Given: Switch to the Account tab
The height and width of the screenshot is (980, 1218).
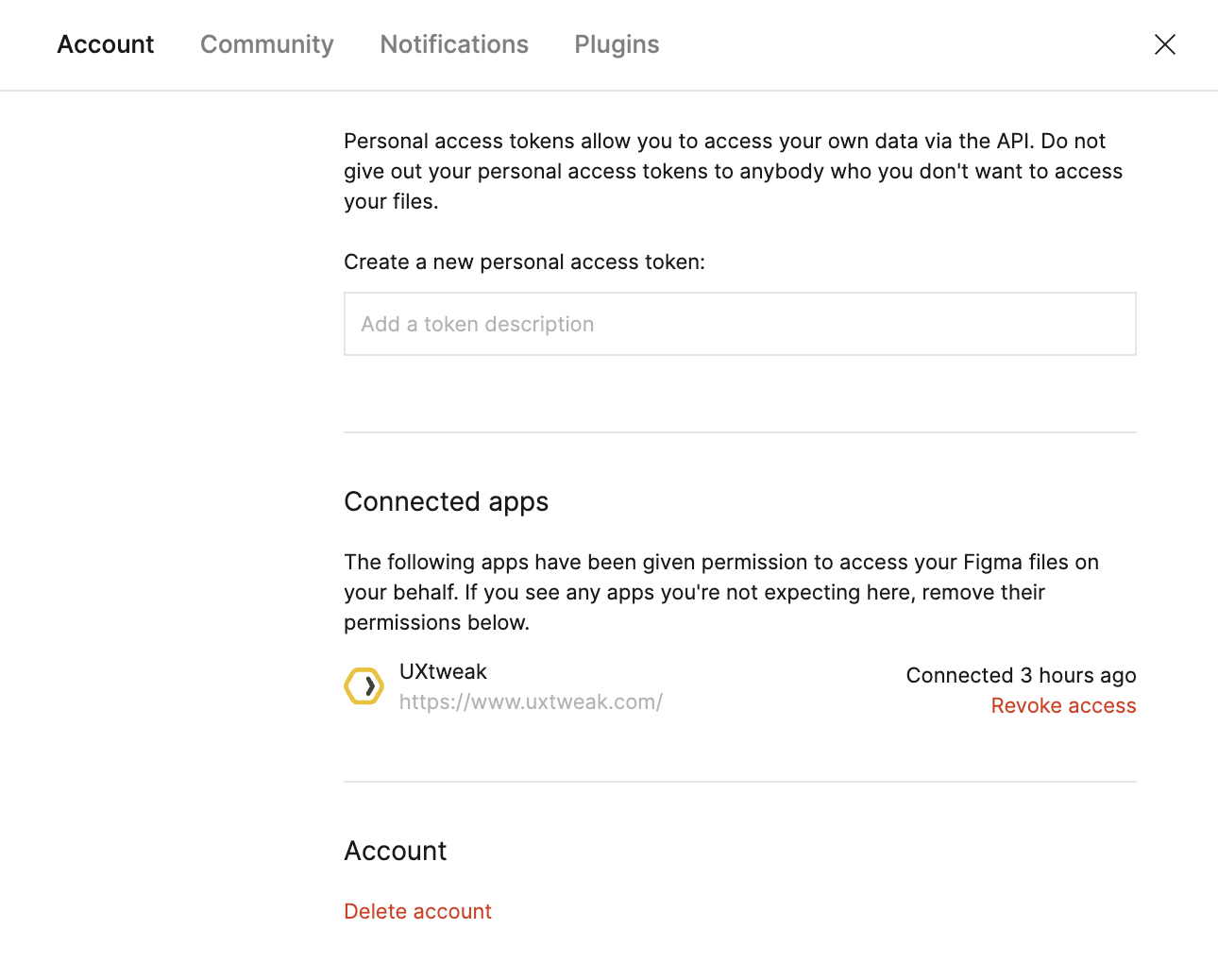Looking at the screenshot, I should (x=105, y=44).
